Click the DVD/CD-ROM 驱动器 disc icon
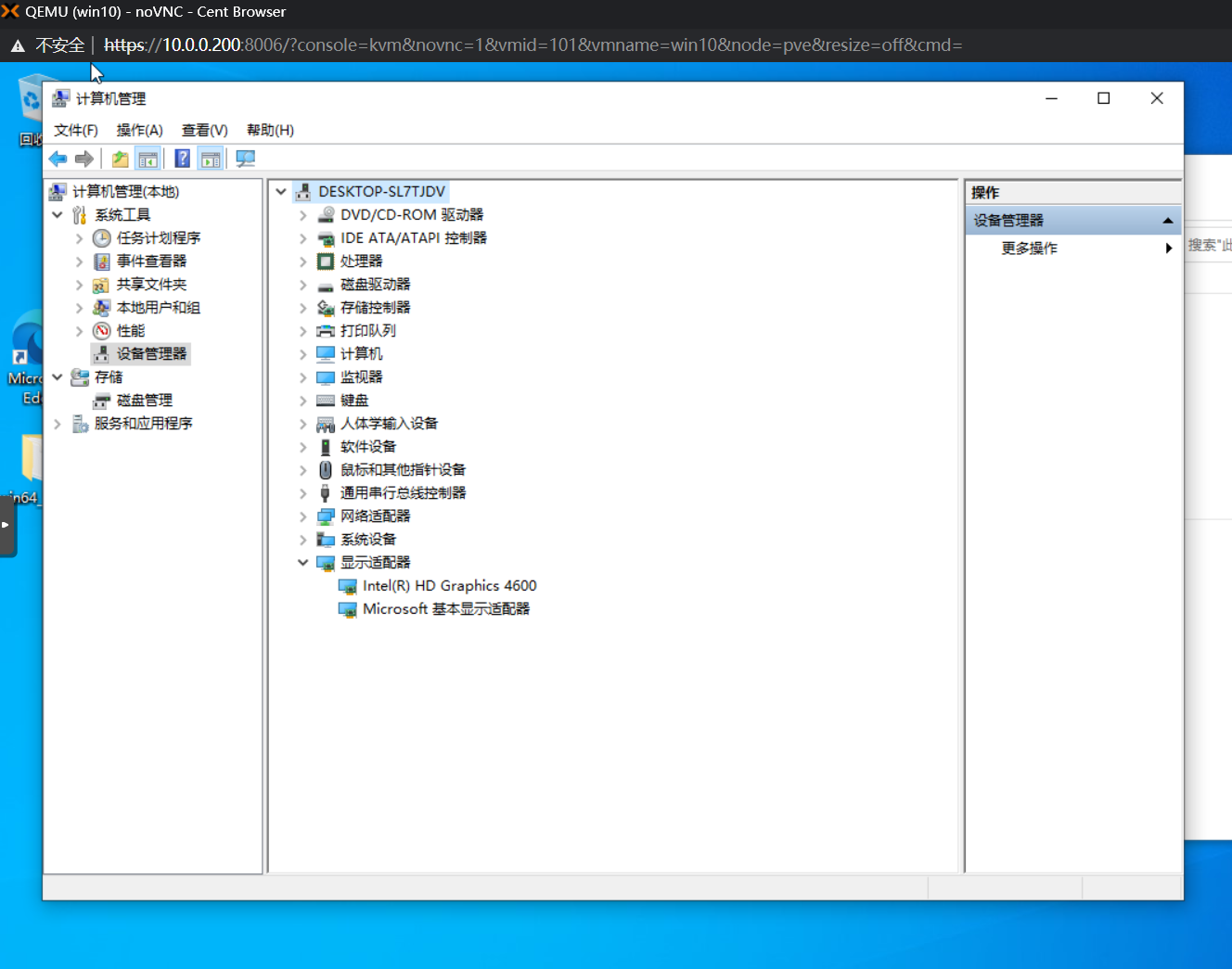The width and height of the screenshot is (1232, 969). coord(326,215)
